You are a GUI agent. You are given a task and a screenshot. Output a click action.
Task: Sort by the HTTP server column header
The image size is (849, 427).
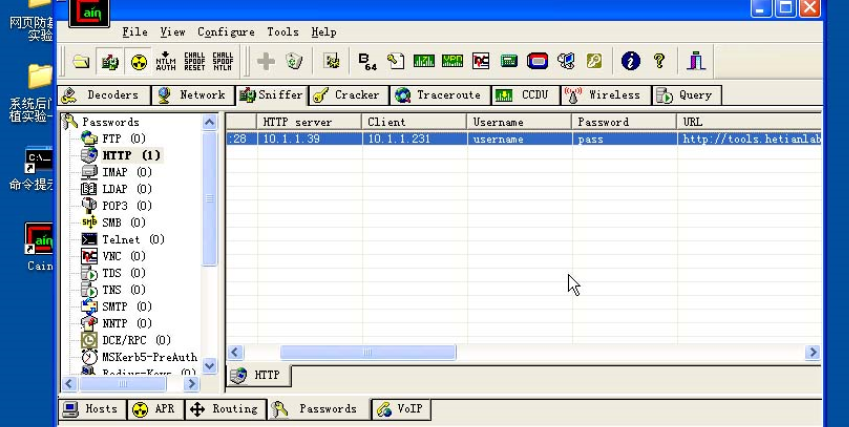pos(309,122)
